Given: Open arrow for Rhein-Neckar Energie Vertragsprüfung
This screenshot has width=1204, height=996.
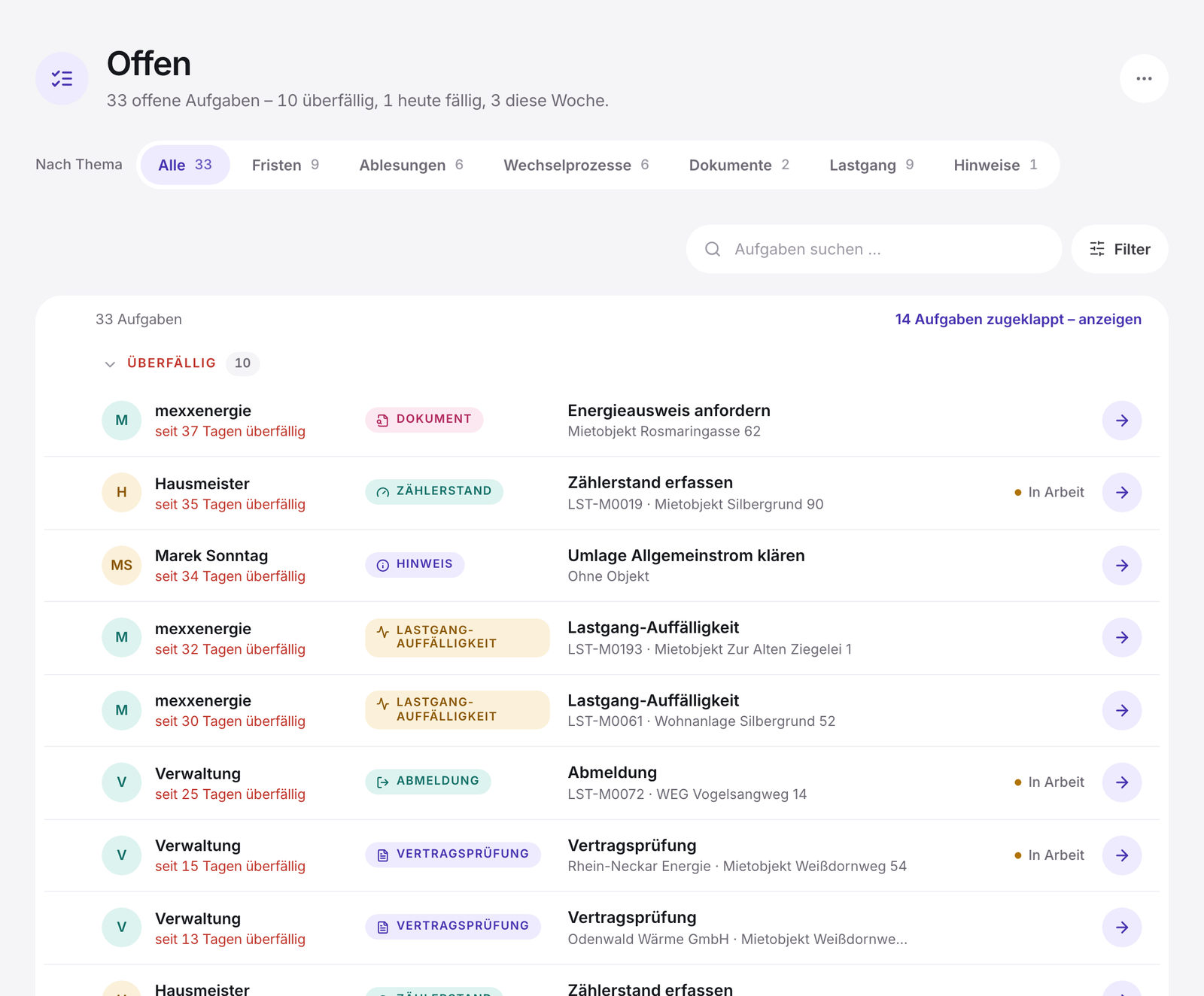Looking at the screenshot, I should [1122, 855].
